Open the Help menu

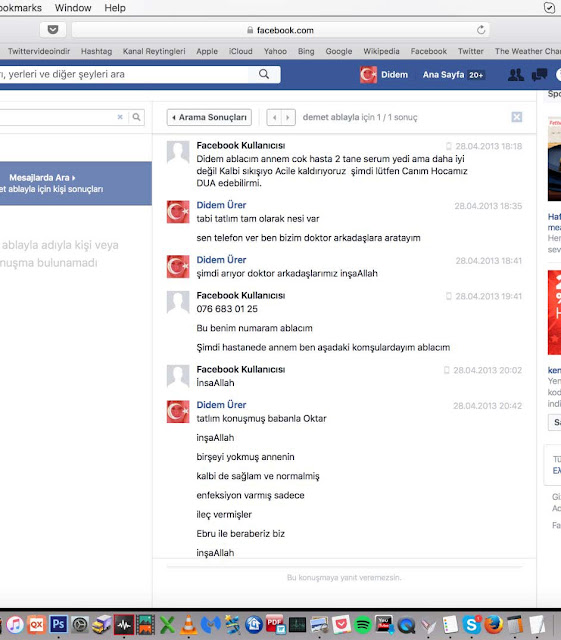(x=115, y=8)
